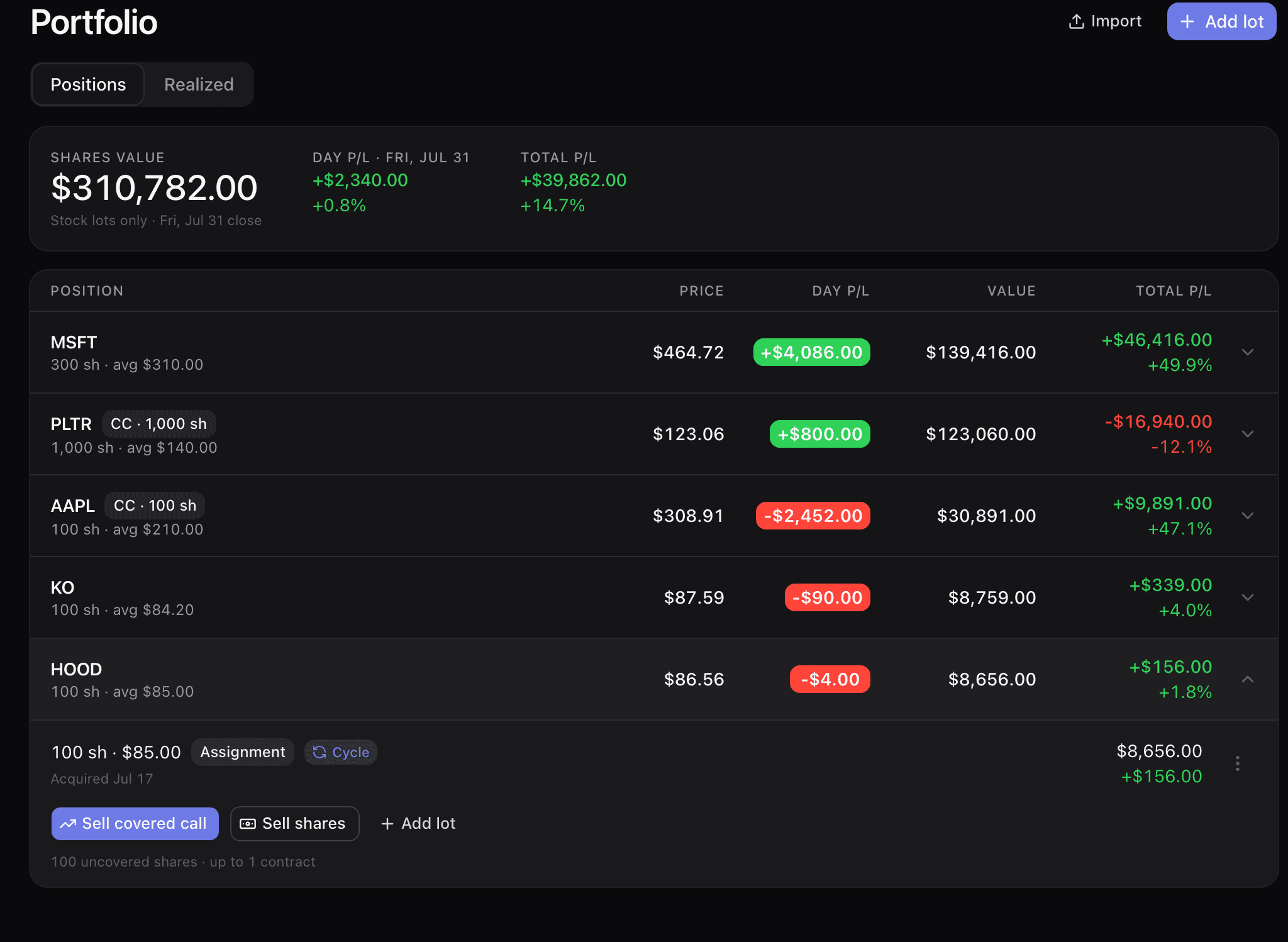The image size is (1288, 942).
Task: Click HOOD day P/L -$4.00 pill
Action: coord(830,679)
